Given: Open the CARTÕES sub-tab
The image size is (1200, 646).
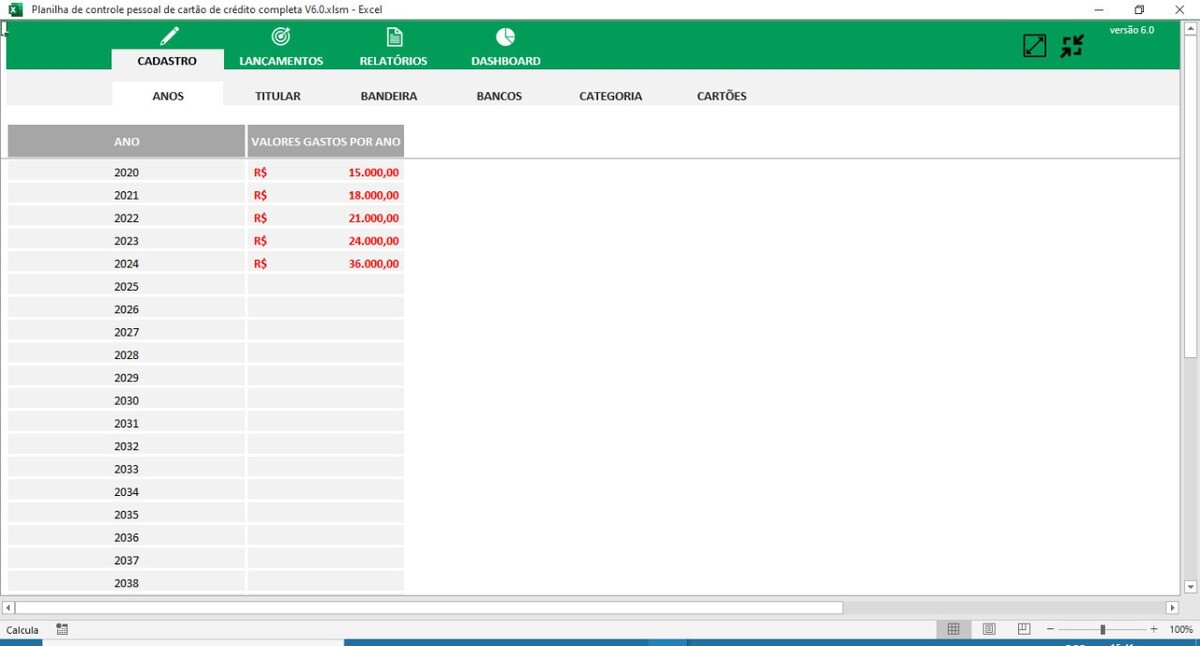Looking at the screenshot, I should click(721, 96).
